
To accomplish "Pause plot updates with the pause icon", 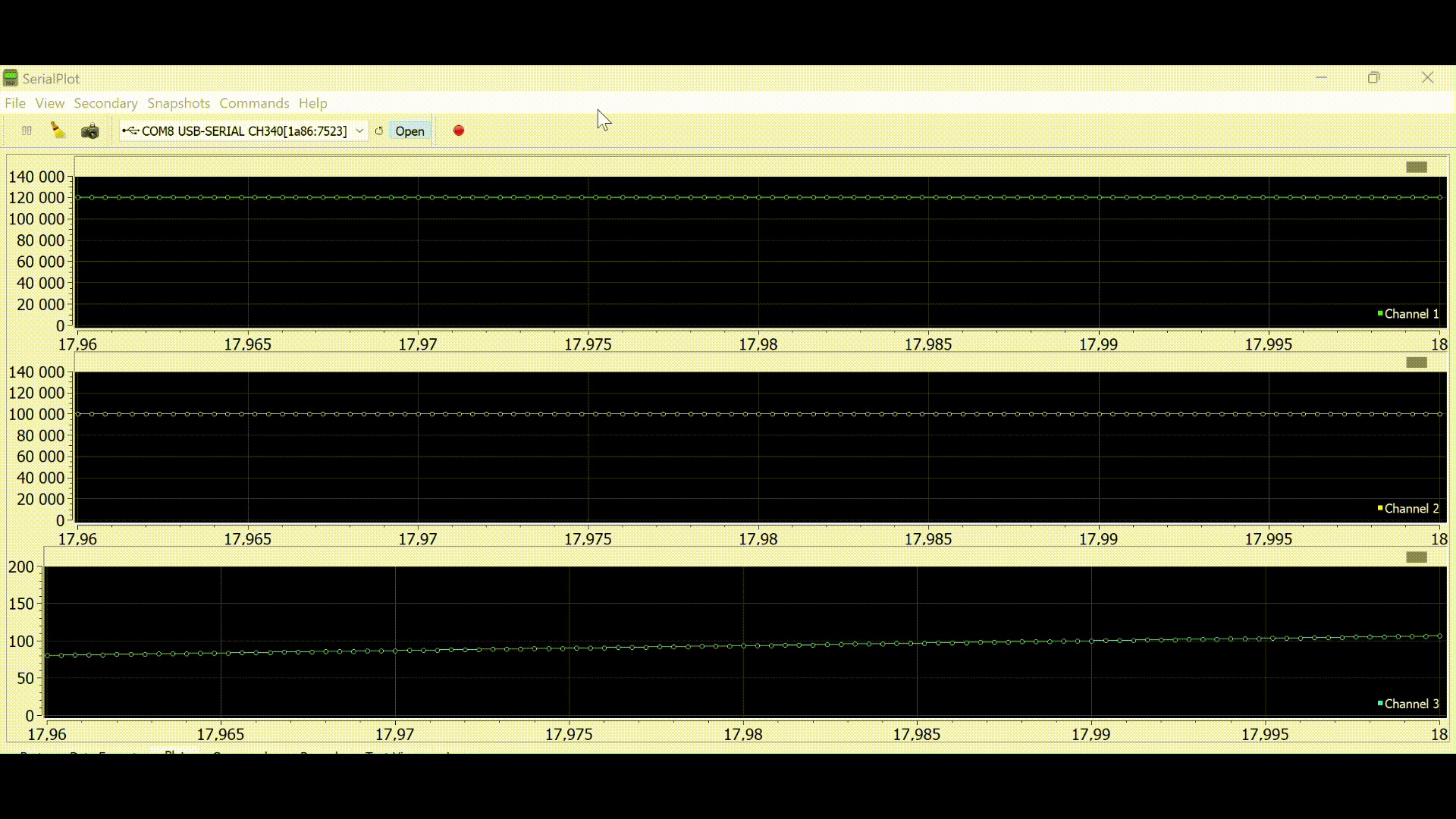I will (26, 130).
